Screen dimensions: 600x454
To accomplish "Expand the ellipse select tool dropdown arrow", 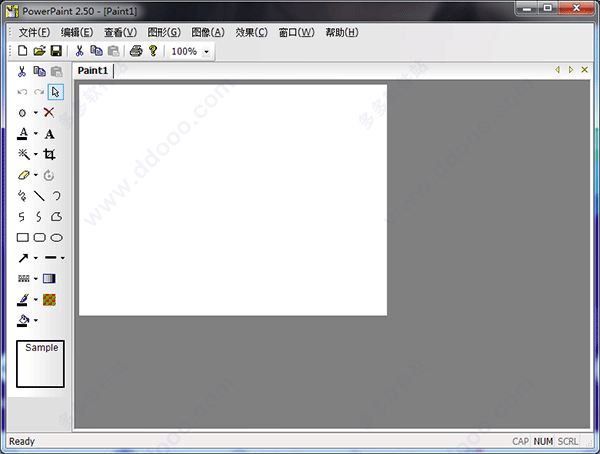I will pyautogui.click(x=36, y=113).
